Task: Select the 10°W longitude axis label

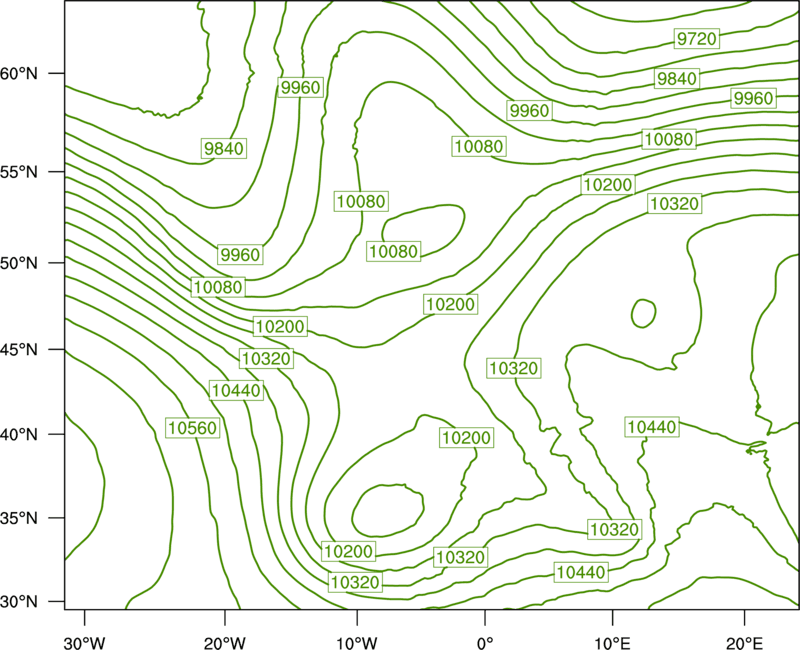Action: point(357,643)
